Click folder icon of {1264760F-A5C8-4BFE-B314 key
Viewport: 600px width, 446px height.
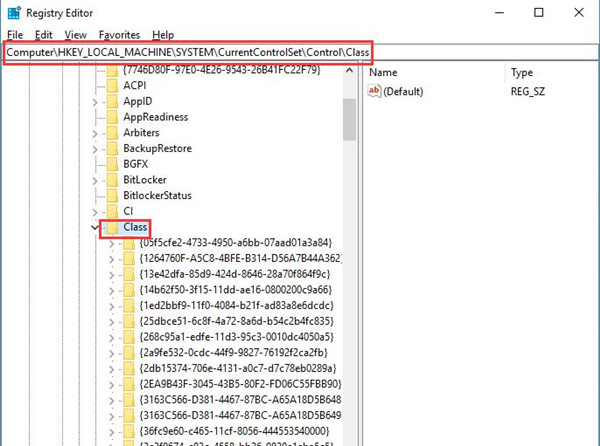tap(129, 259)
